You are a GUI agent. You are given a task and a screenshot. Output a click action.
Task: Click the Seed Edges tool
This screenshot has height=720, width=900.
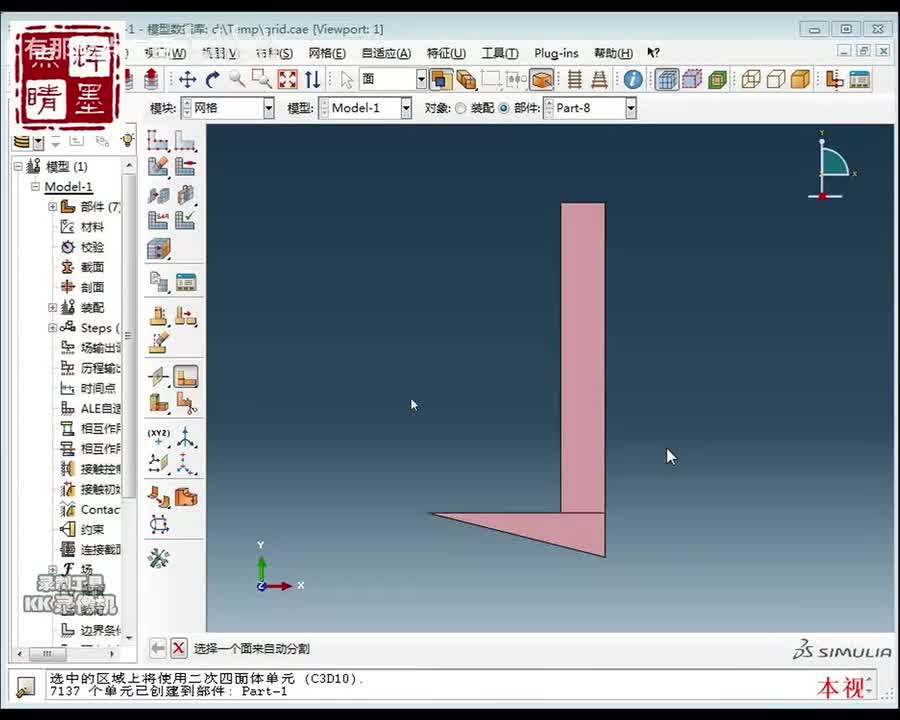185,140
